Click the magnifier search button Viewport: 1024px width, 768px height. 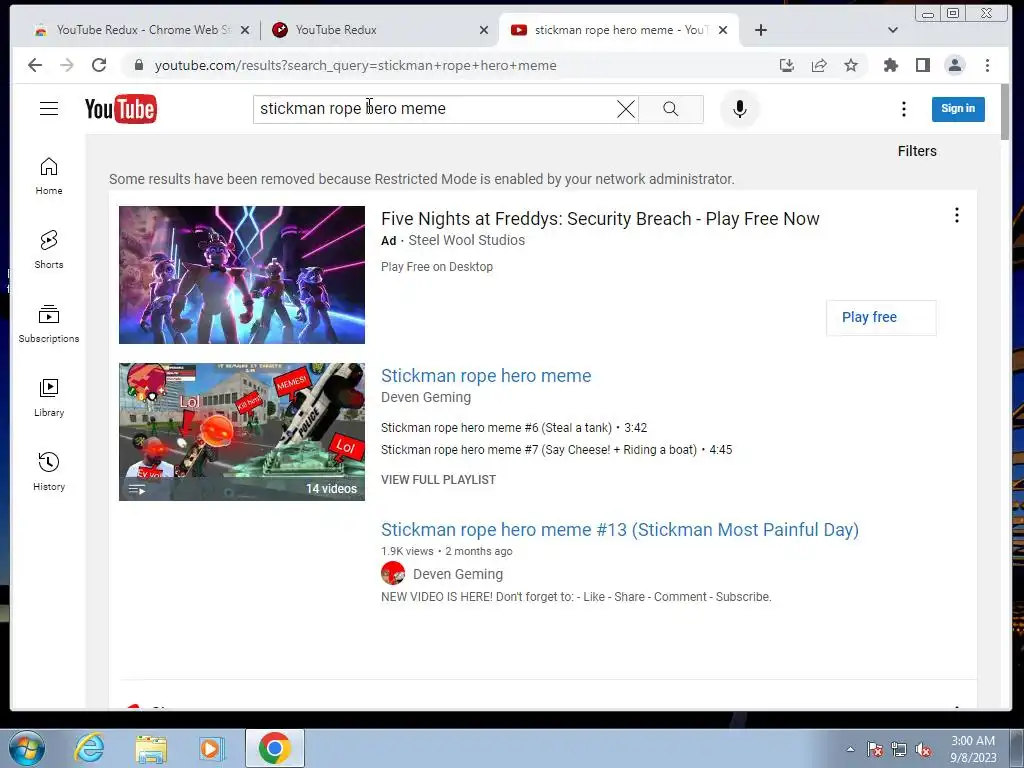coord(671,109)
